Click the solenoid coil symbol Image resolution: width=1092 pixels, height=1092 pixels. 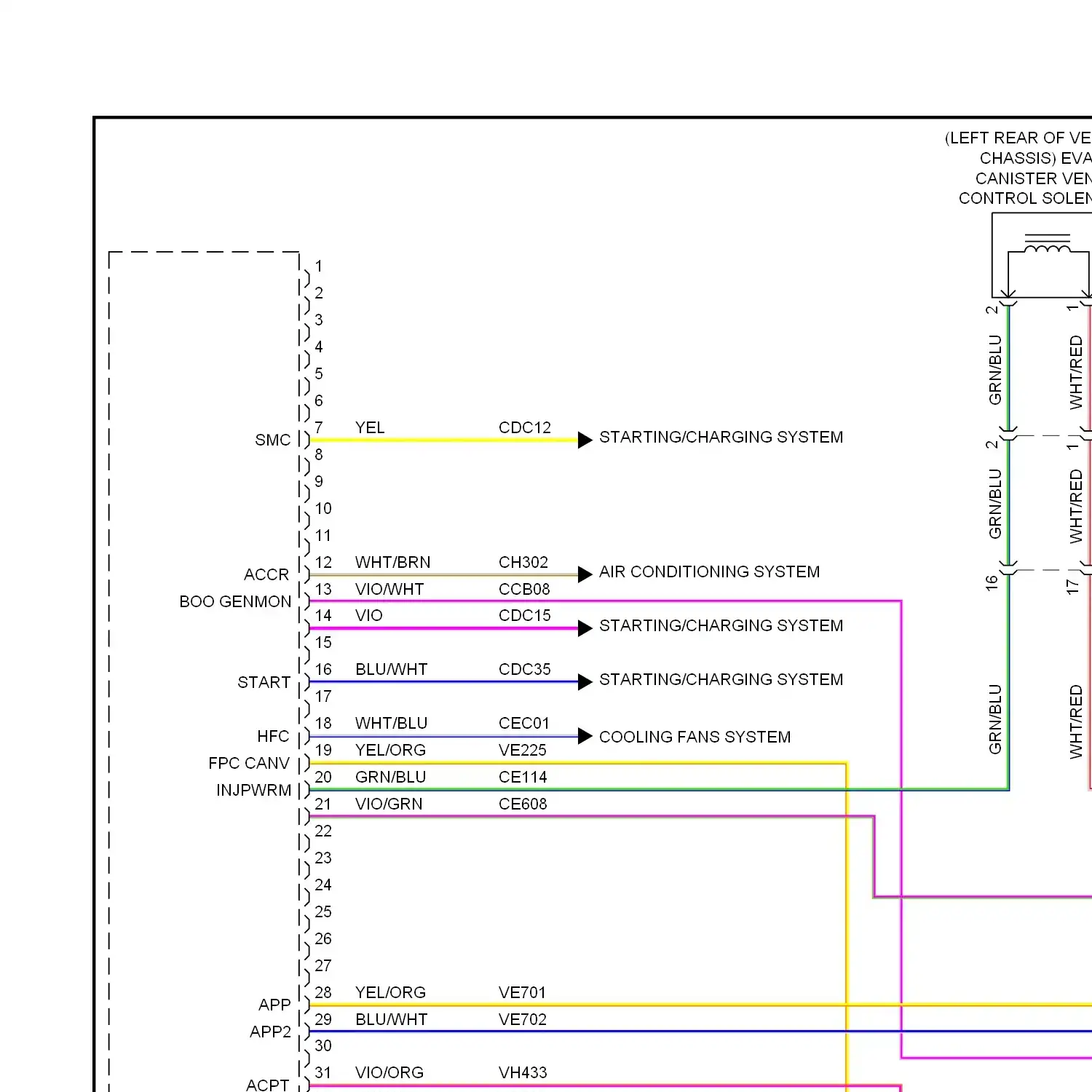pos(1047,245)
